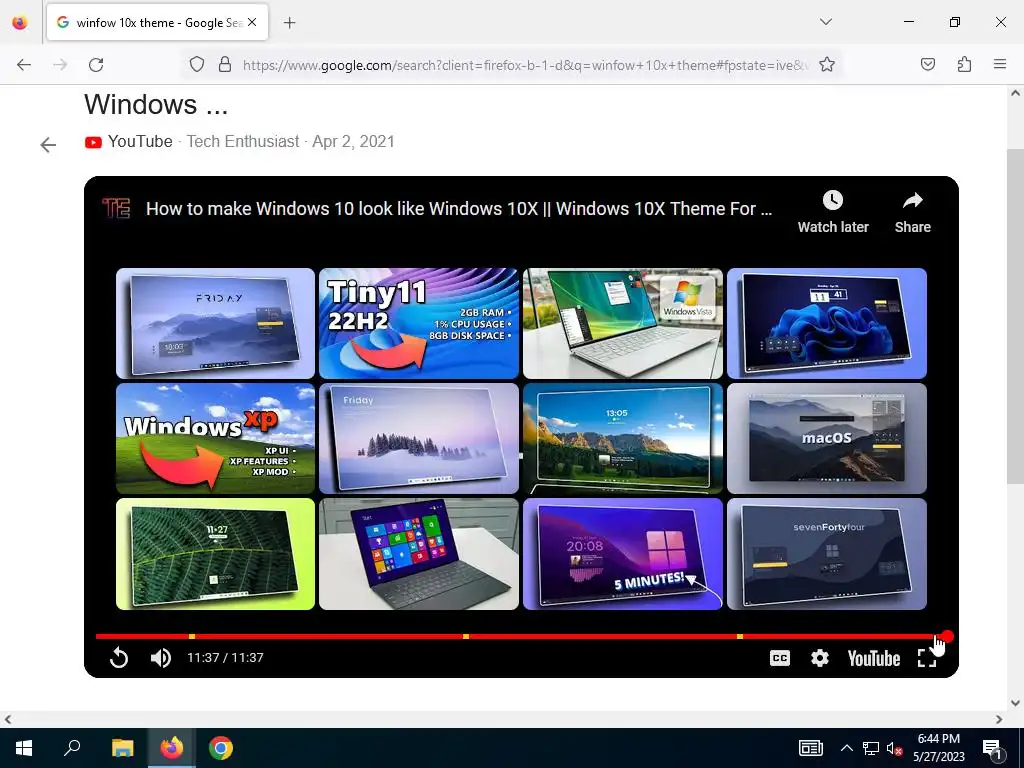Open Firefox View icon in tab bar

point(20,22)
